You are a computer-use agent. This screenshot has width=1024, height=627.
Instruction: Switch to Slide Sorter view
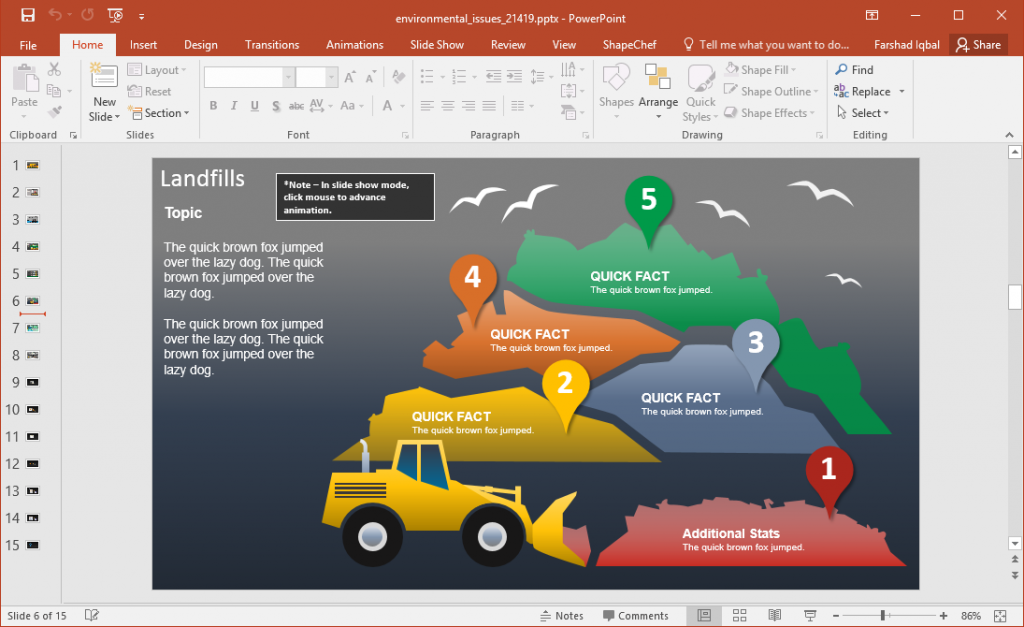(x=739, y=615)
